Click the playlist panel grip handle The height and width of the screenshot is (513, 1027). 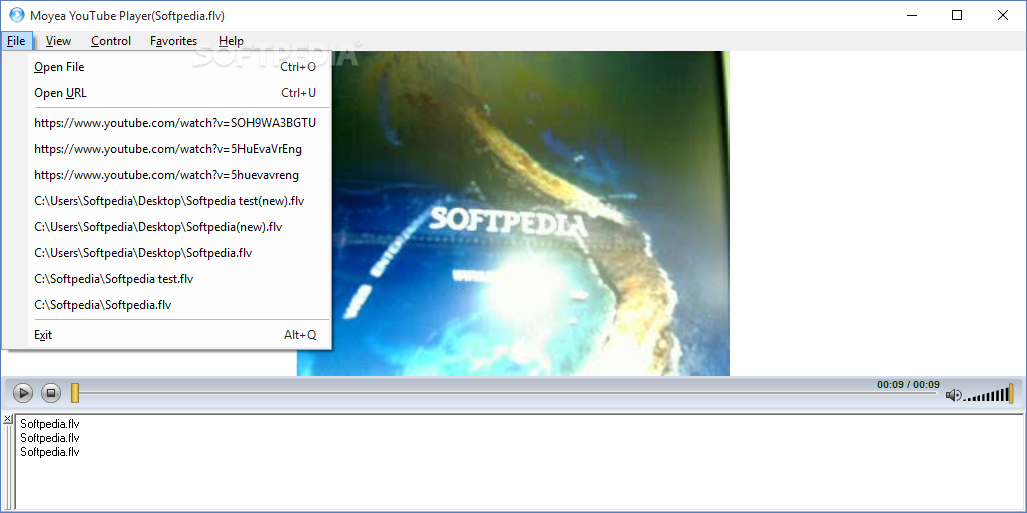8,466
